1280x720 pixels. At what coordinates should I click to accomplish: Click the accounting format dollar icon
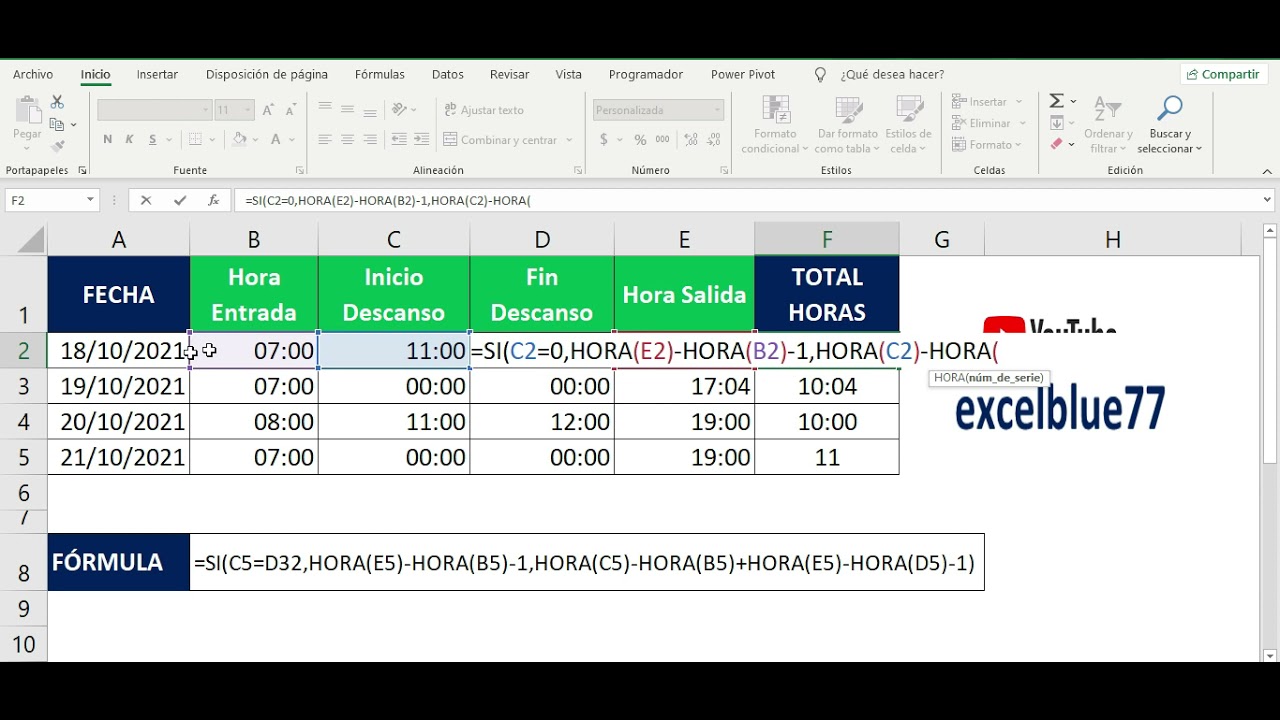click(x=603, y=140)
